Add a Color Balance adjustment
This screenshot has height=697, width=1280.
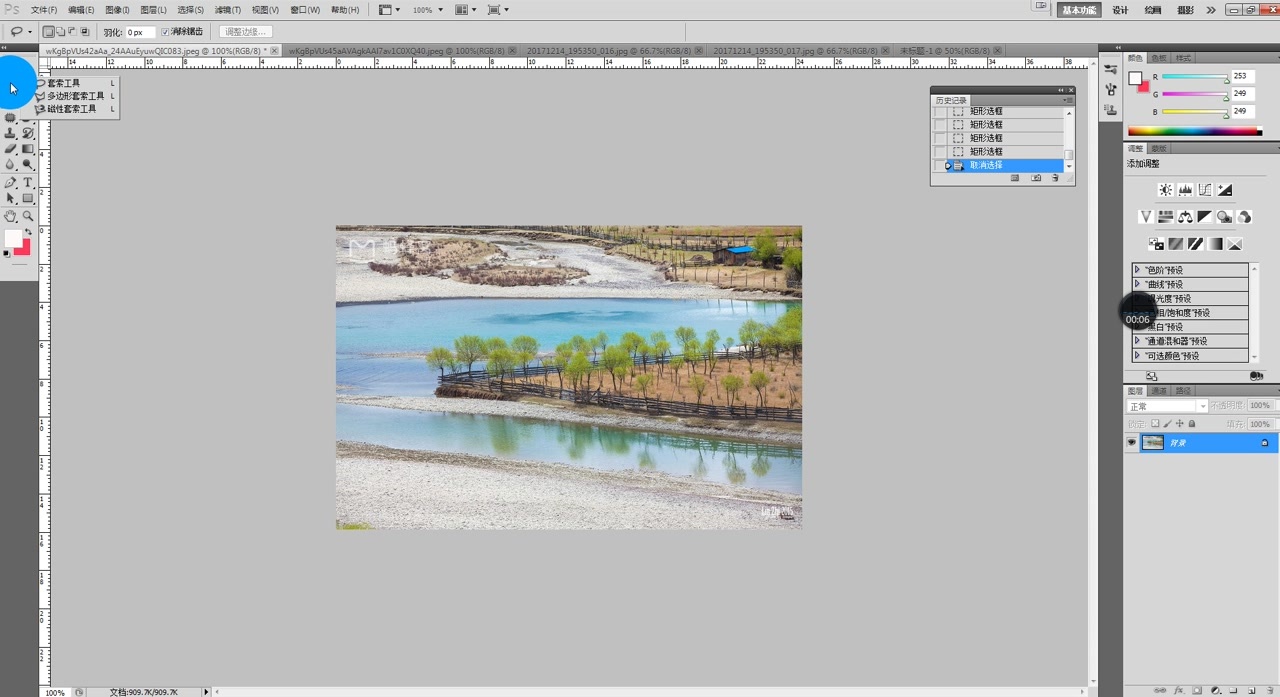[x=1185, y=217]
